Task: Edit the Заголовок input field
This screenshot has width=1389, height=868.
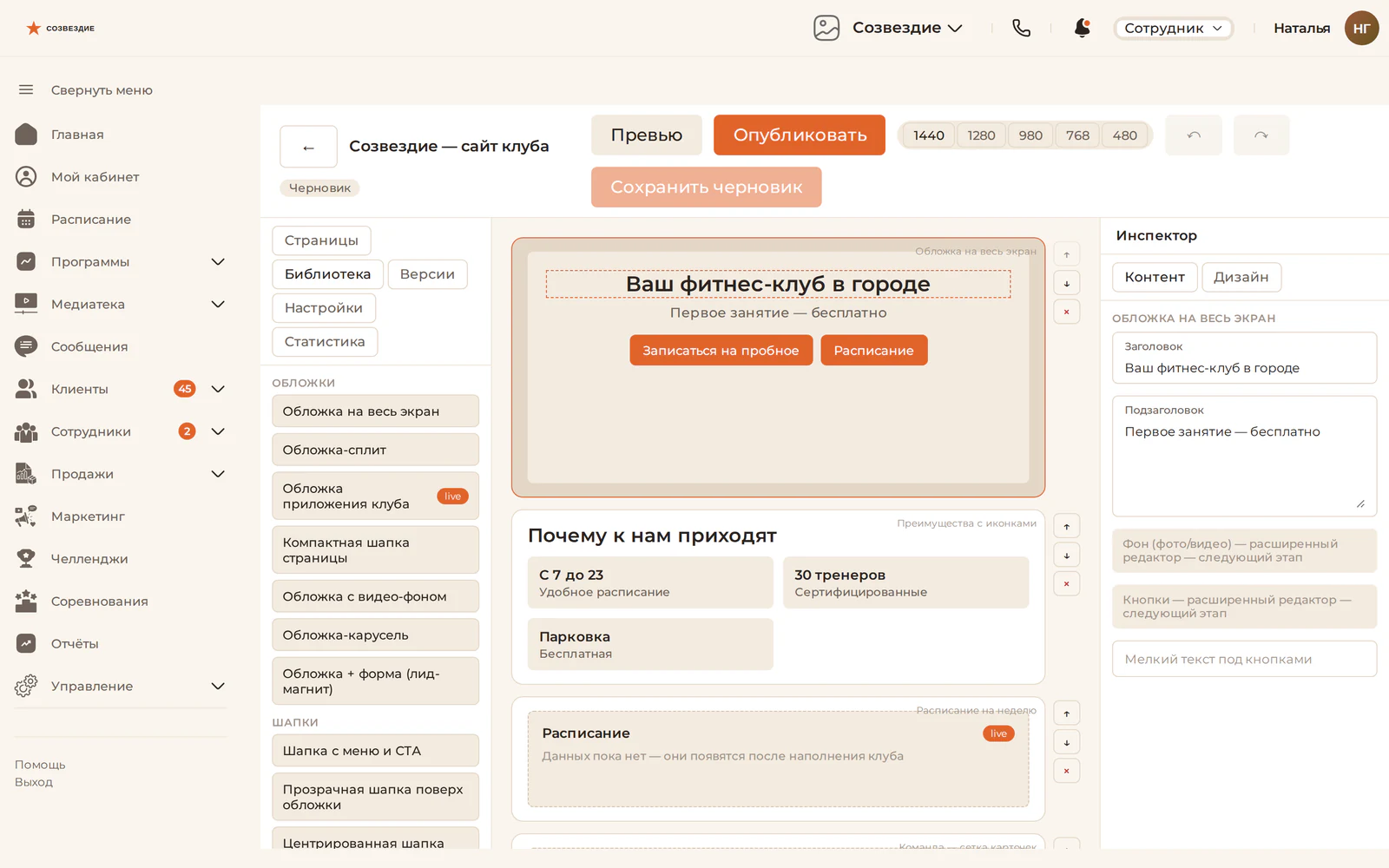Action: [1245, 358]
